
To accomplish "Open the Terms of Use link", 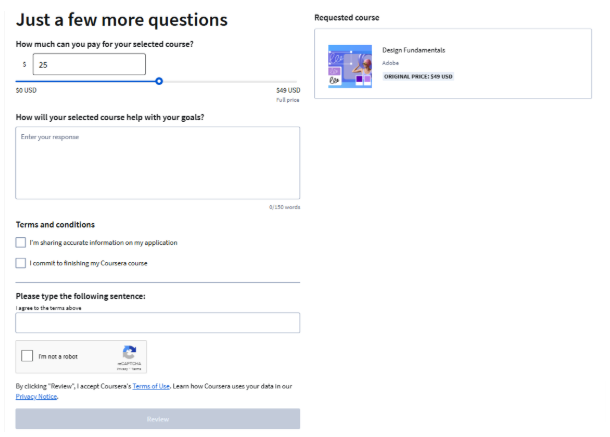I will pyautogui.click(x=151, y=386).
